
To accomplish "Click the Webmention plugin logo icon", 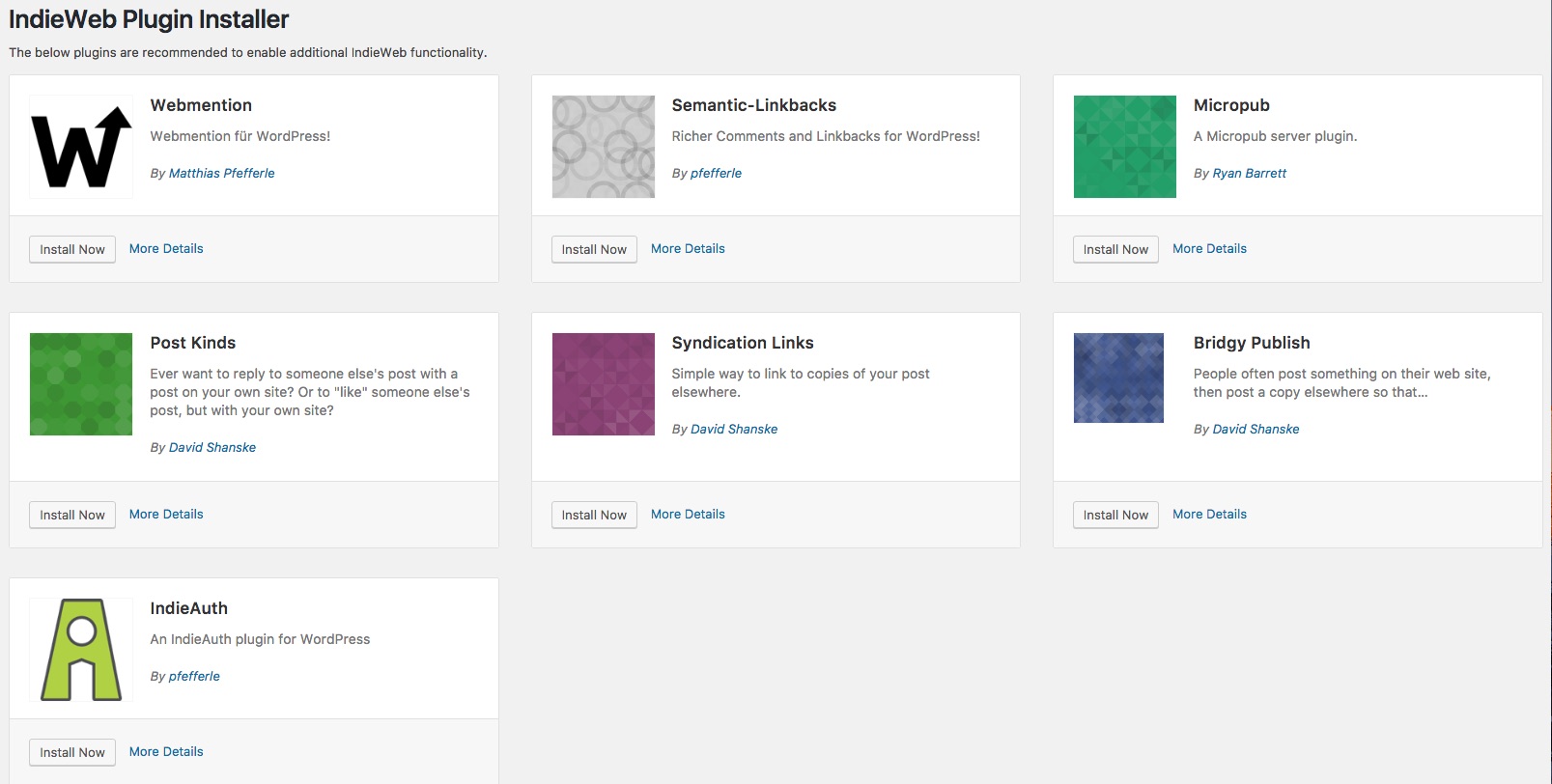I will [x=81, y=147].
